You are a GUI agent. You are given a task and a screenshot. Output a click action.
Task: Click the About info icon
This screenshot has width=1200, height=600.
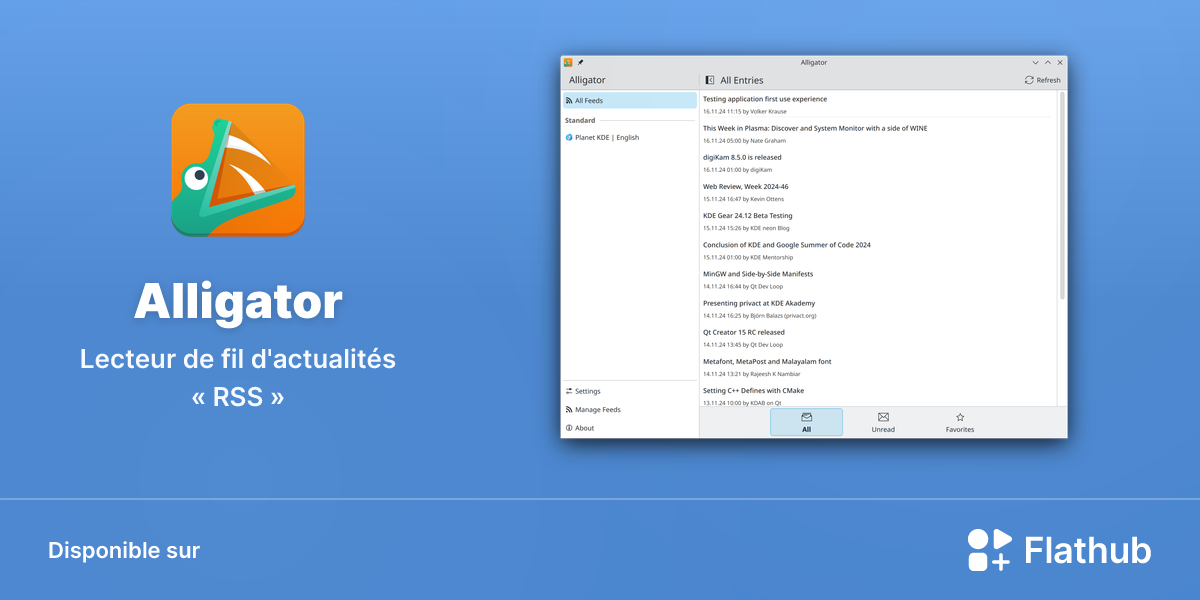pyautogui.click(x=569, y=428)
